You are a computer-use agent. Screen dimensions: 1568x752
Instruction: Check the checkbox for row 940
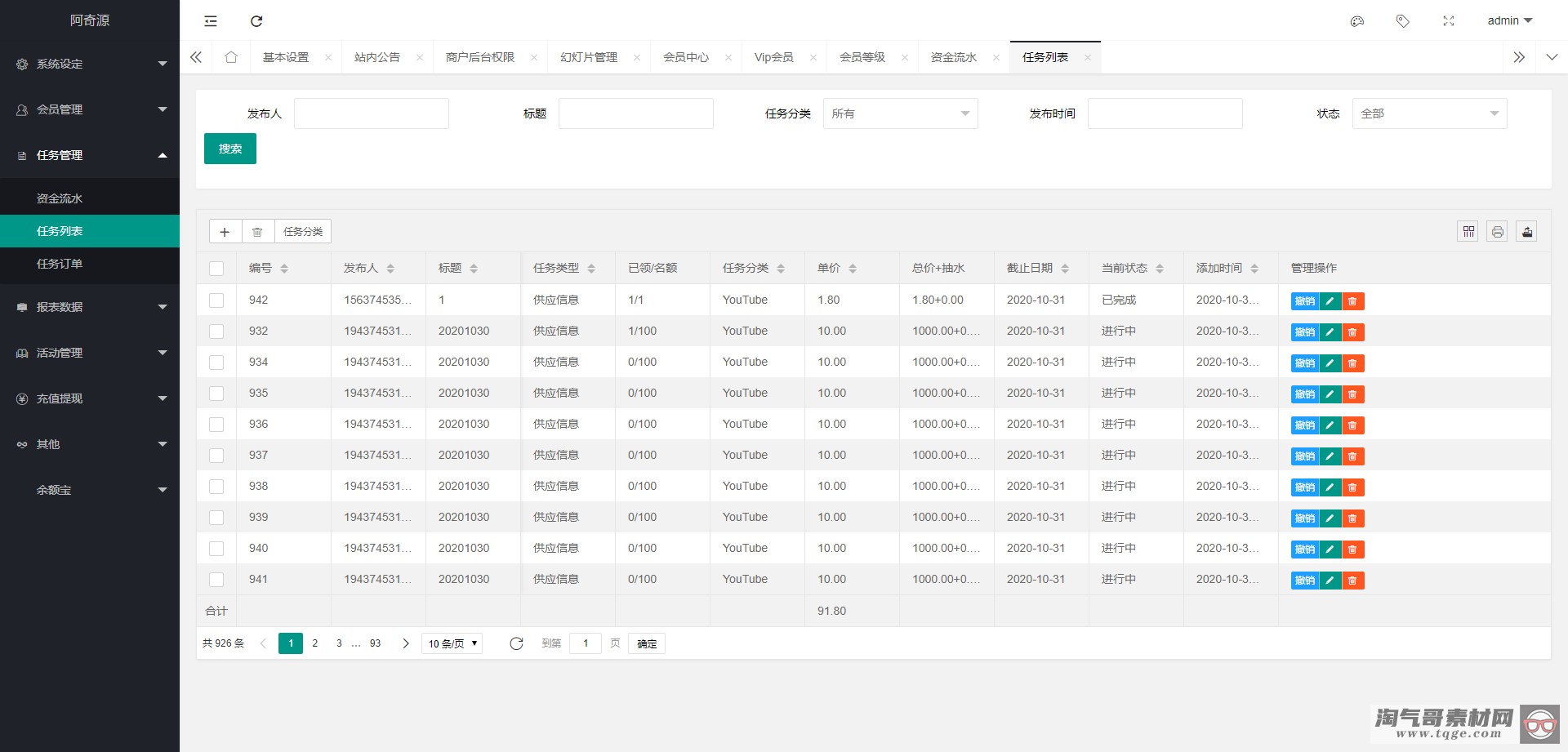(216, 549)
